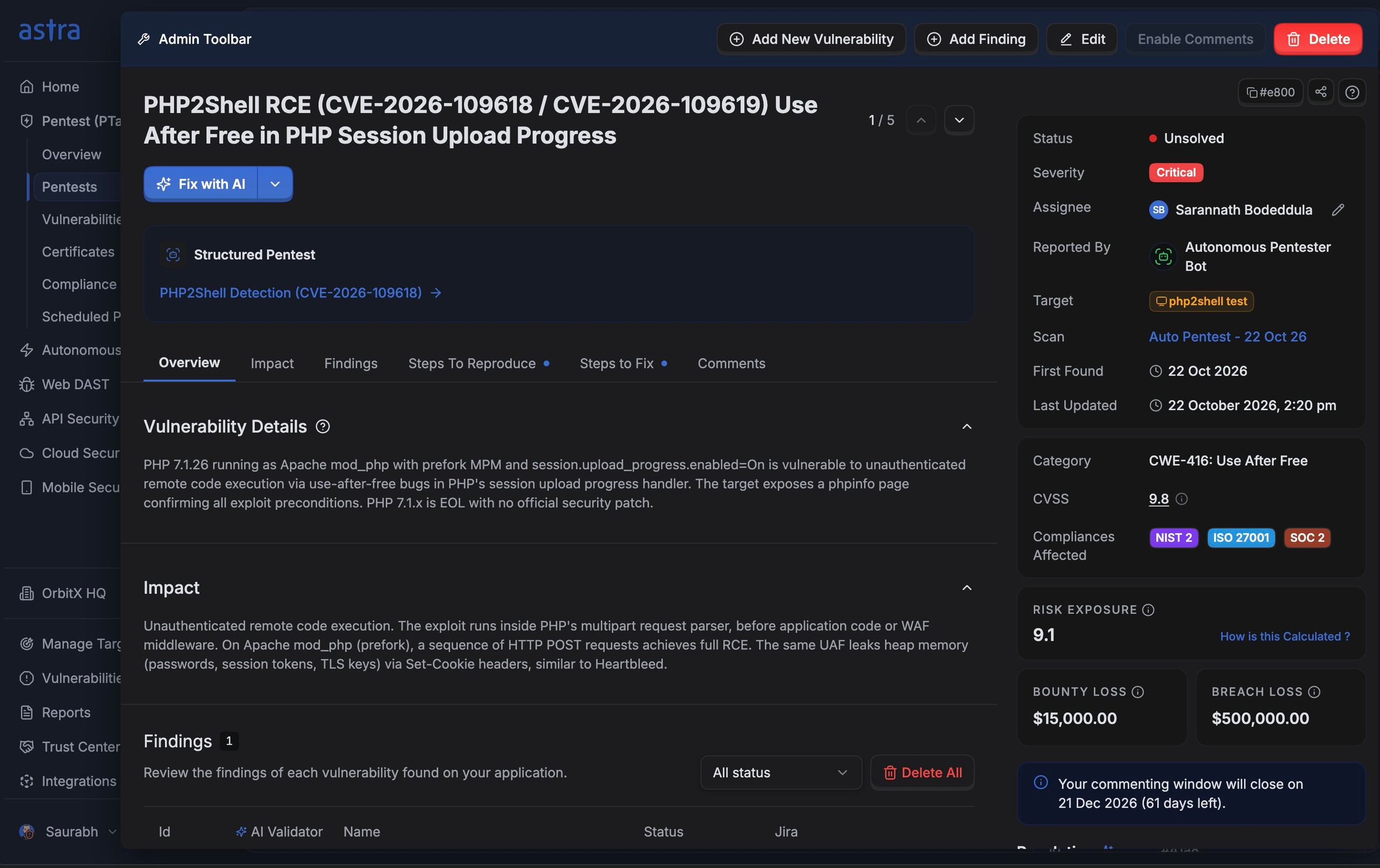Click the php2shell test target tag
Screen dimensions: 1380x868
(1200, 301)
